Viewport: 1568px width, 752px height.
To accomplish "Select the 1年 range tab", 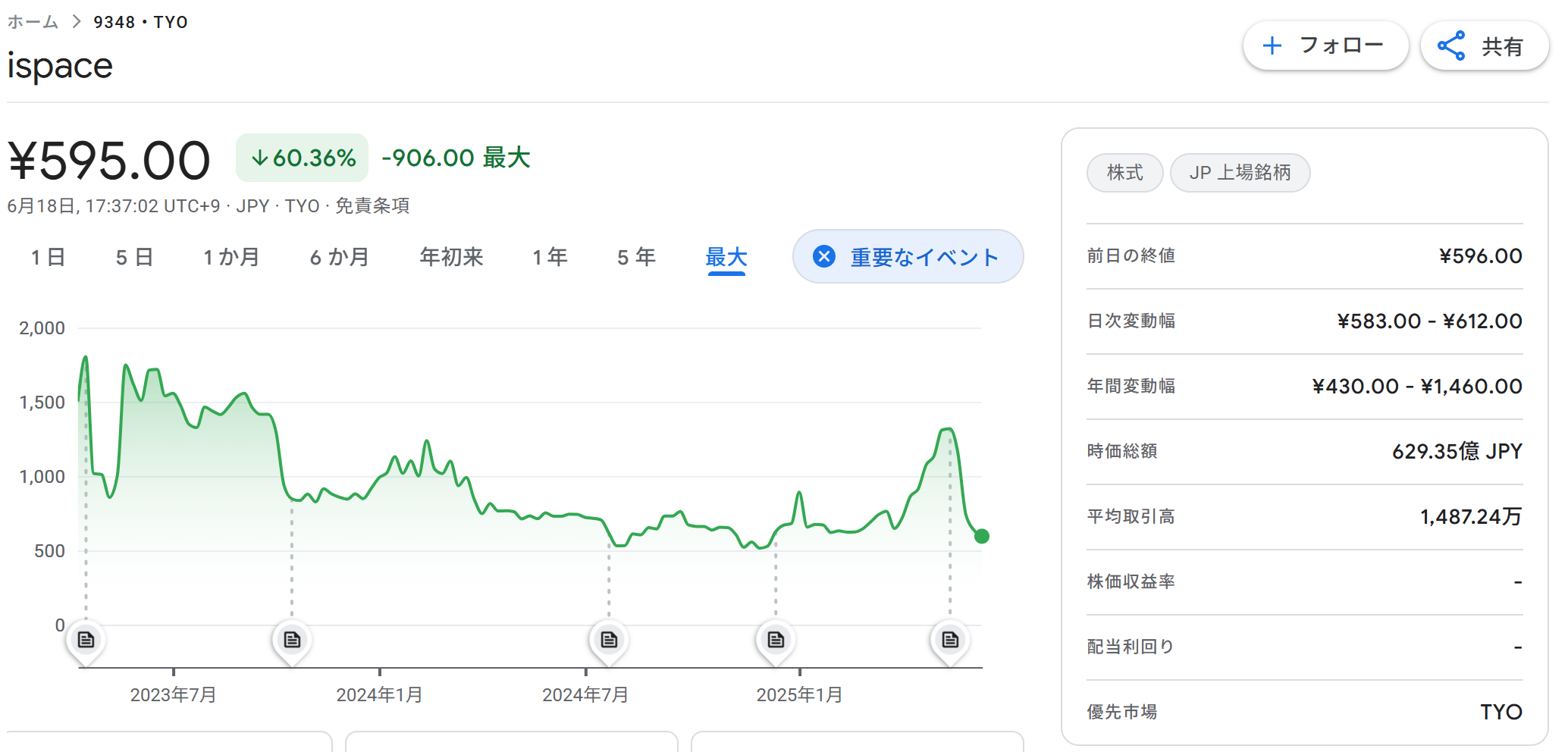I will (550, 257).
